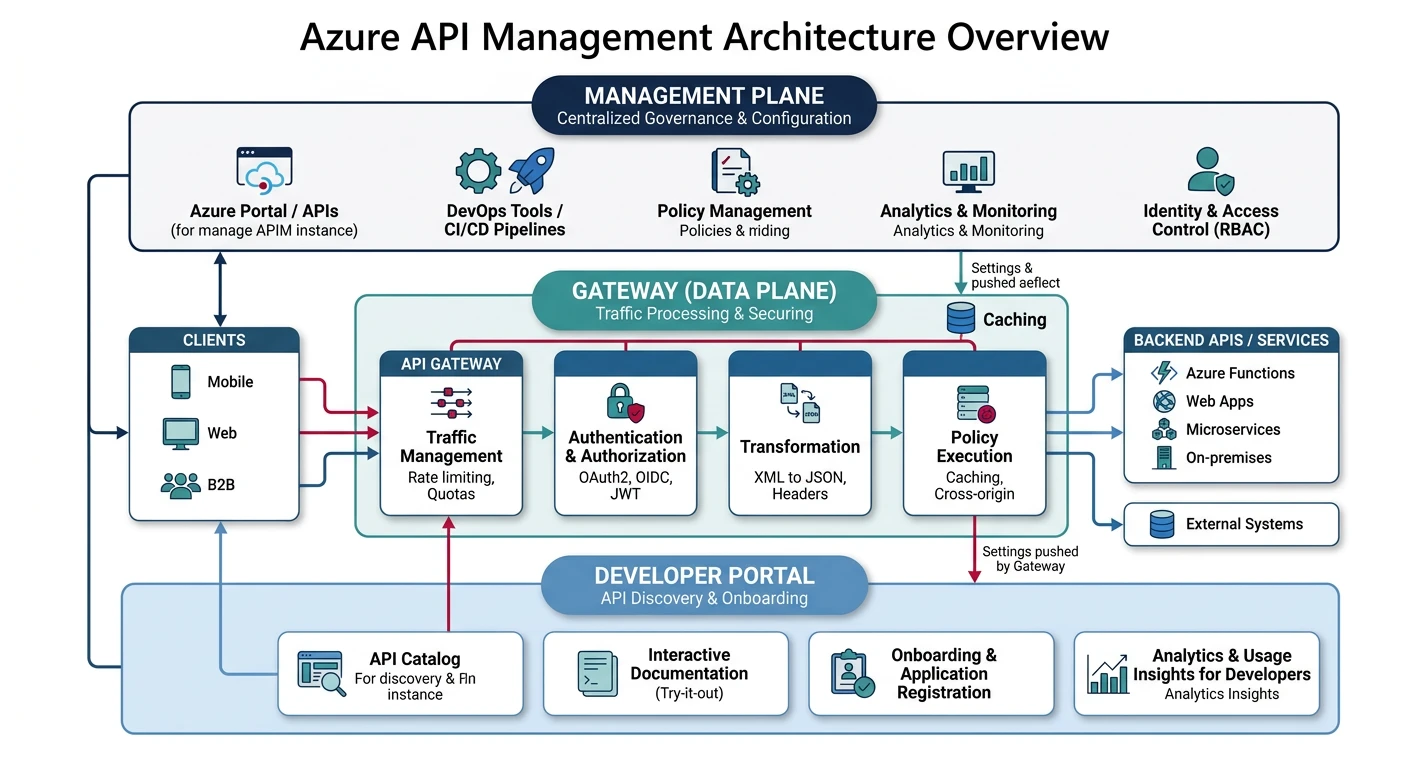1408x768 pixels.
Task: Click the Traffic Management sliders icon
Action: coord(450,404)
